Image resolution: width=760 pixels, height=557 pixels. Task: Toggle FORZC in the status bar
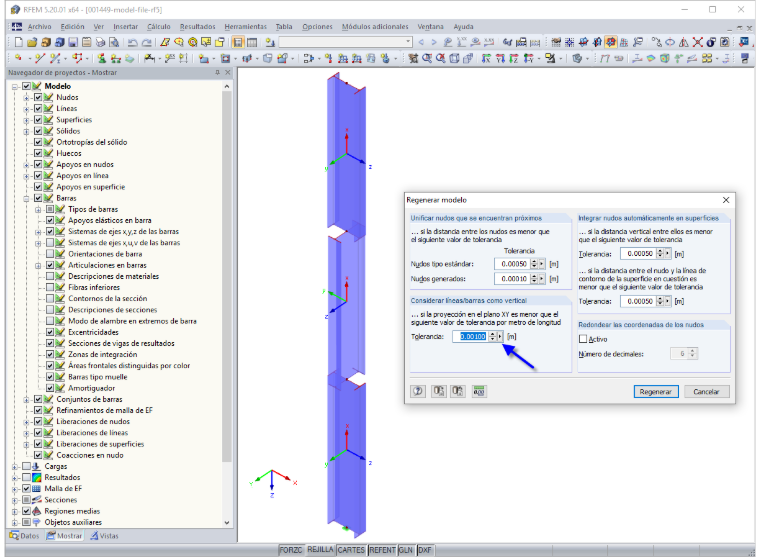coord(291,550)
